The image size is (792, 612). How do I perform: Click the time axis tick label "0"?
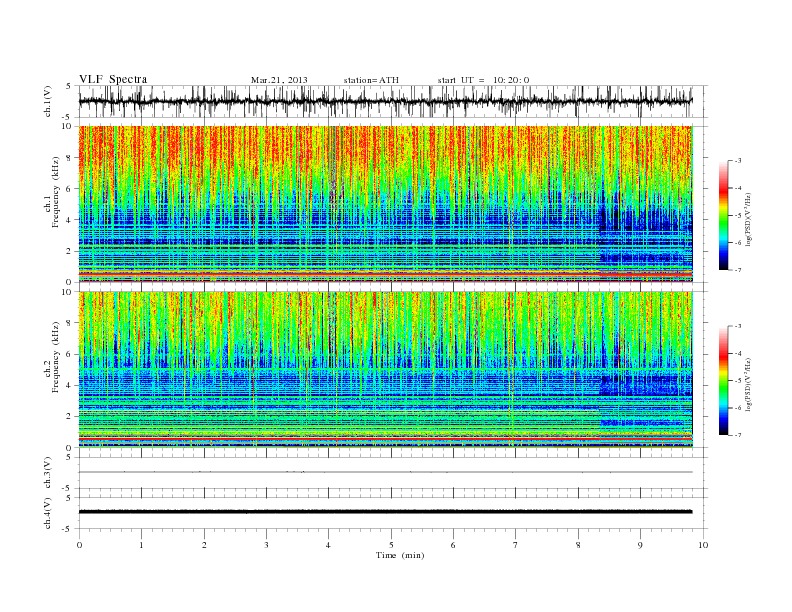coord(79,545)
